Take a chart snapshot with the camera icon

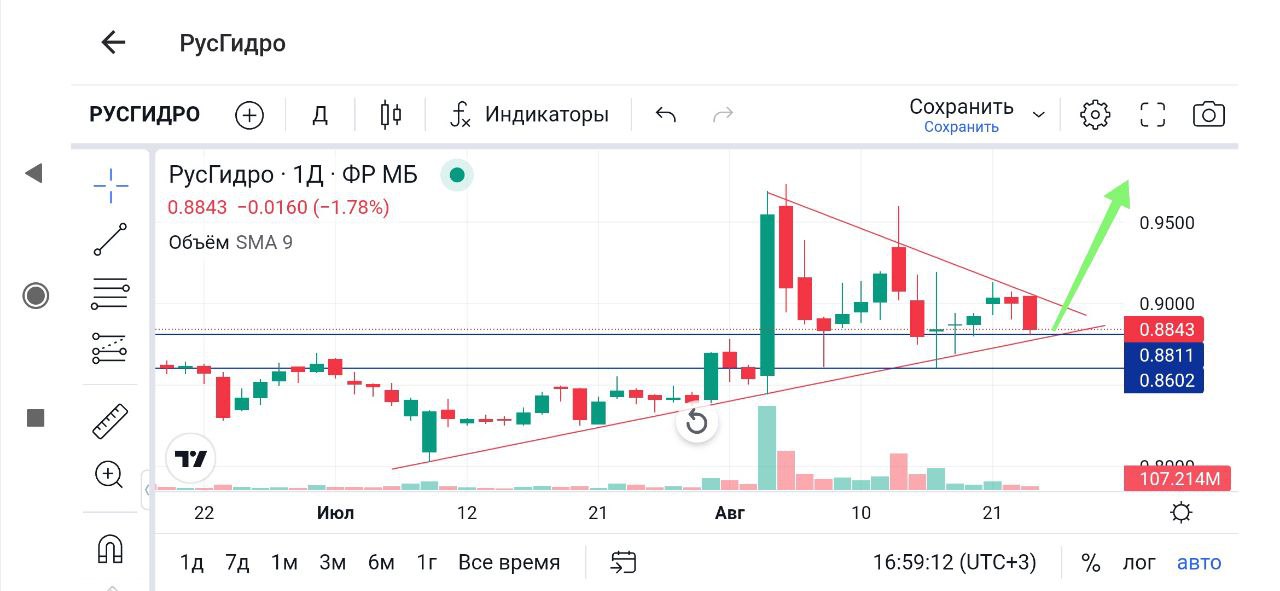[x=1209, y=115]
